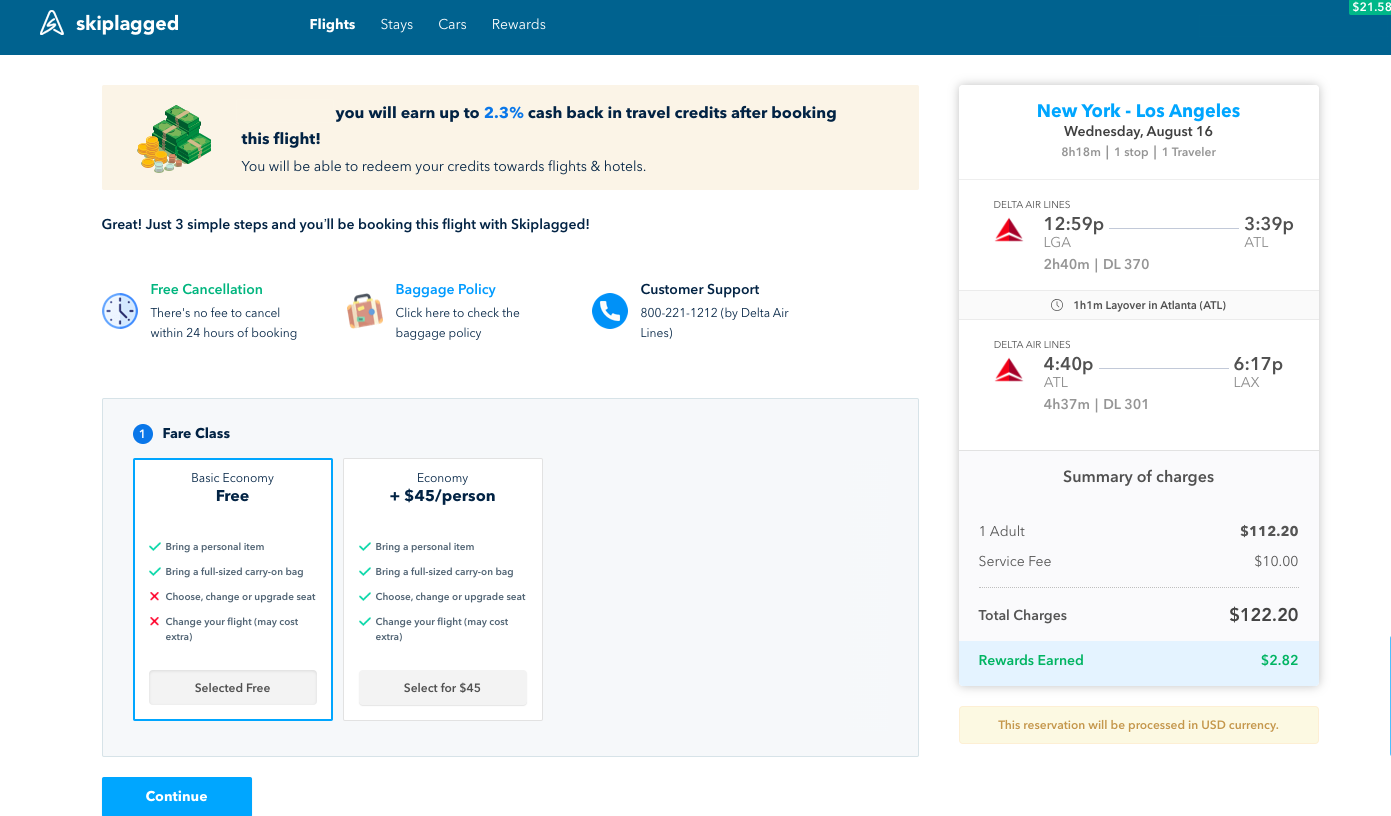The height and width of the screenshot is (816, 1391).
Task: Expand the 1h1m Layover in Atlanta row
Action: [1138, 305]
